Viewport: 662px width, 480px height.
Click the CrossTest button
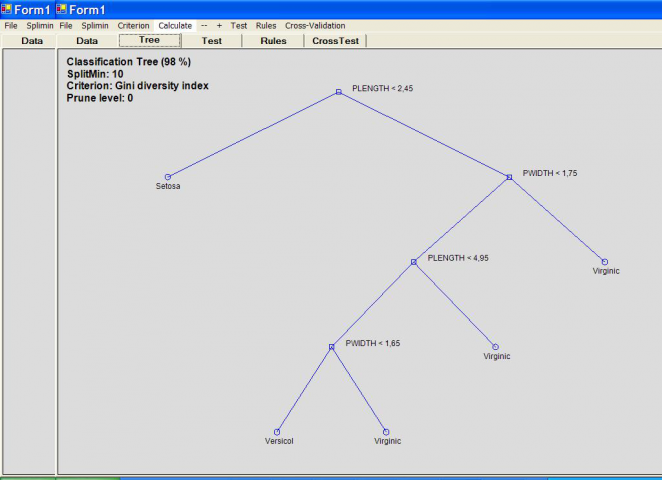336,41
